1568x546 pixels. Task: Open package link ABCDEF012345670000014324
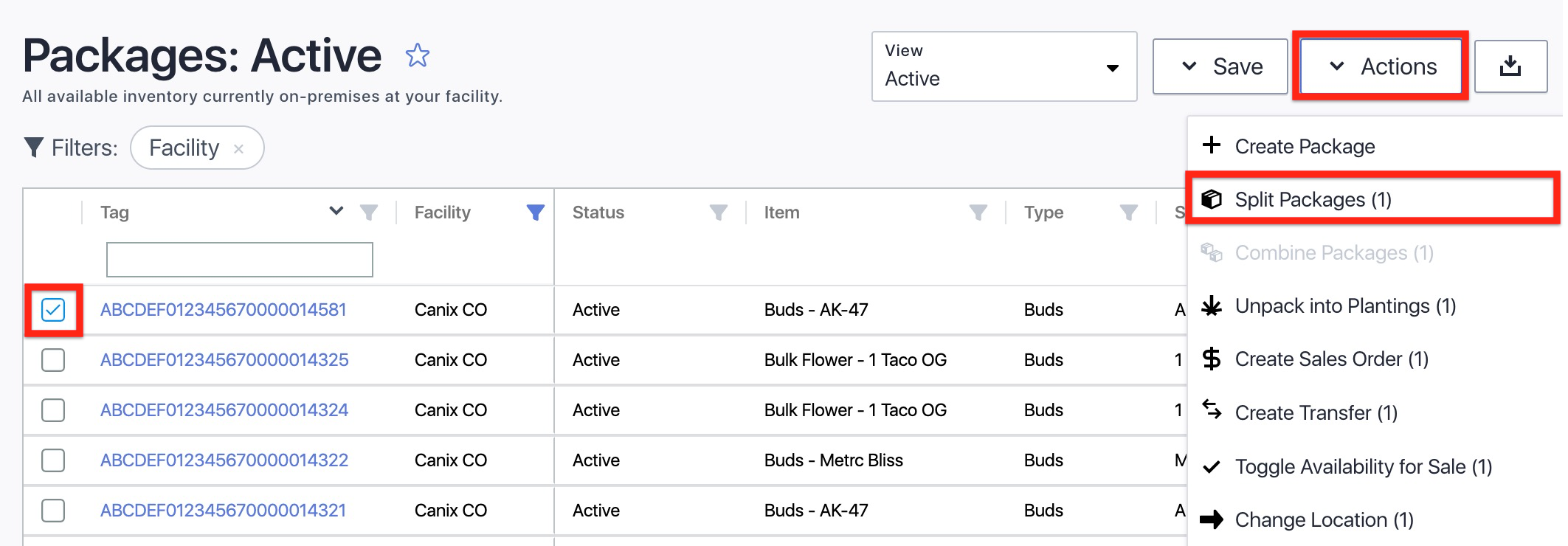click(x=224, y=410)
